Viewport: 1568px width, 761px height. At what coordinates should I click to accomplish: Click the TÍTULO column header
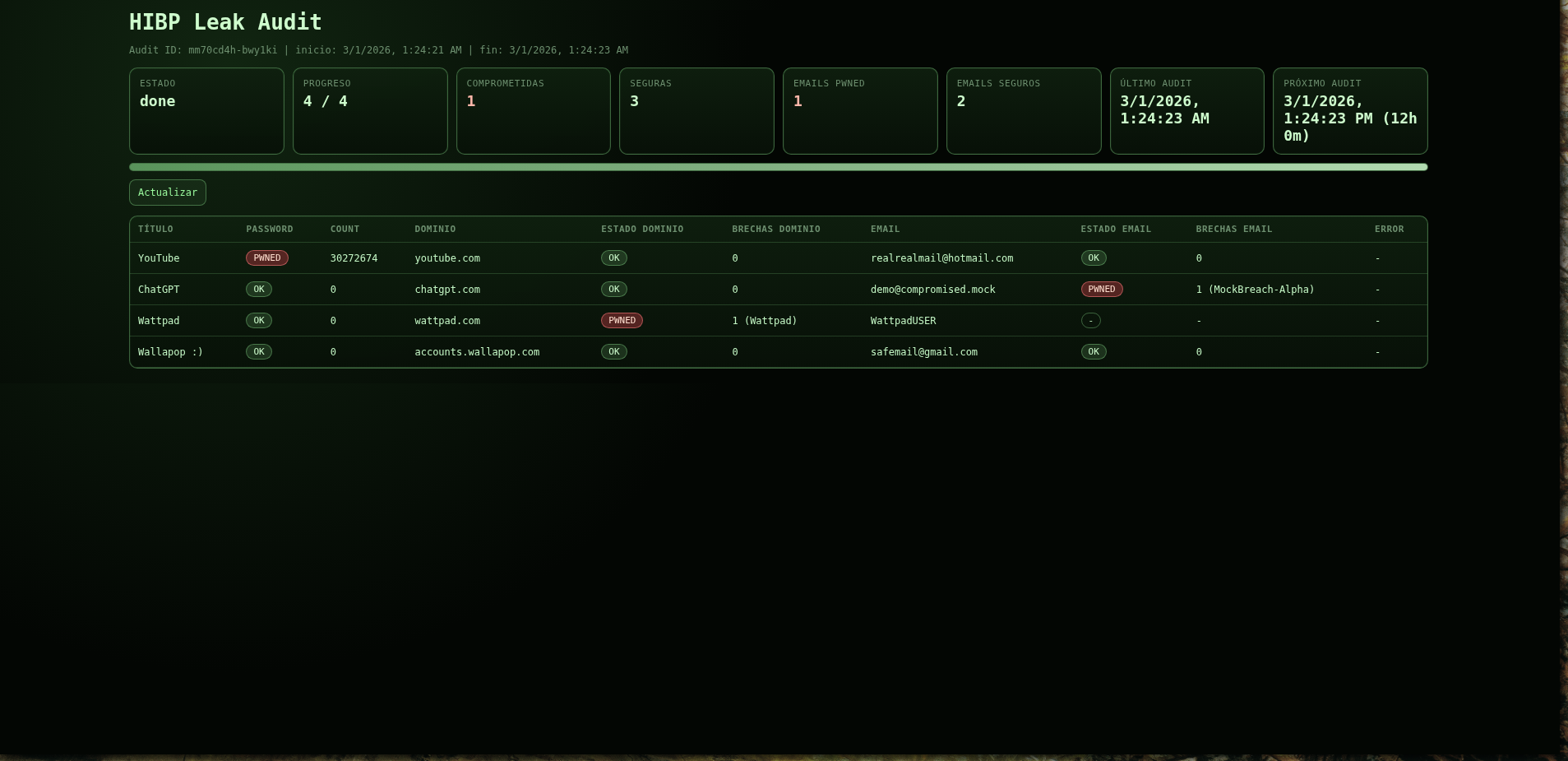point(155,230)
